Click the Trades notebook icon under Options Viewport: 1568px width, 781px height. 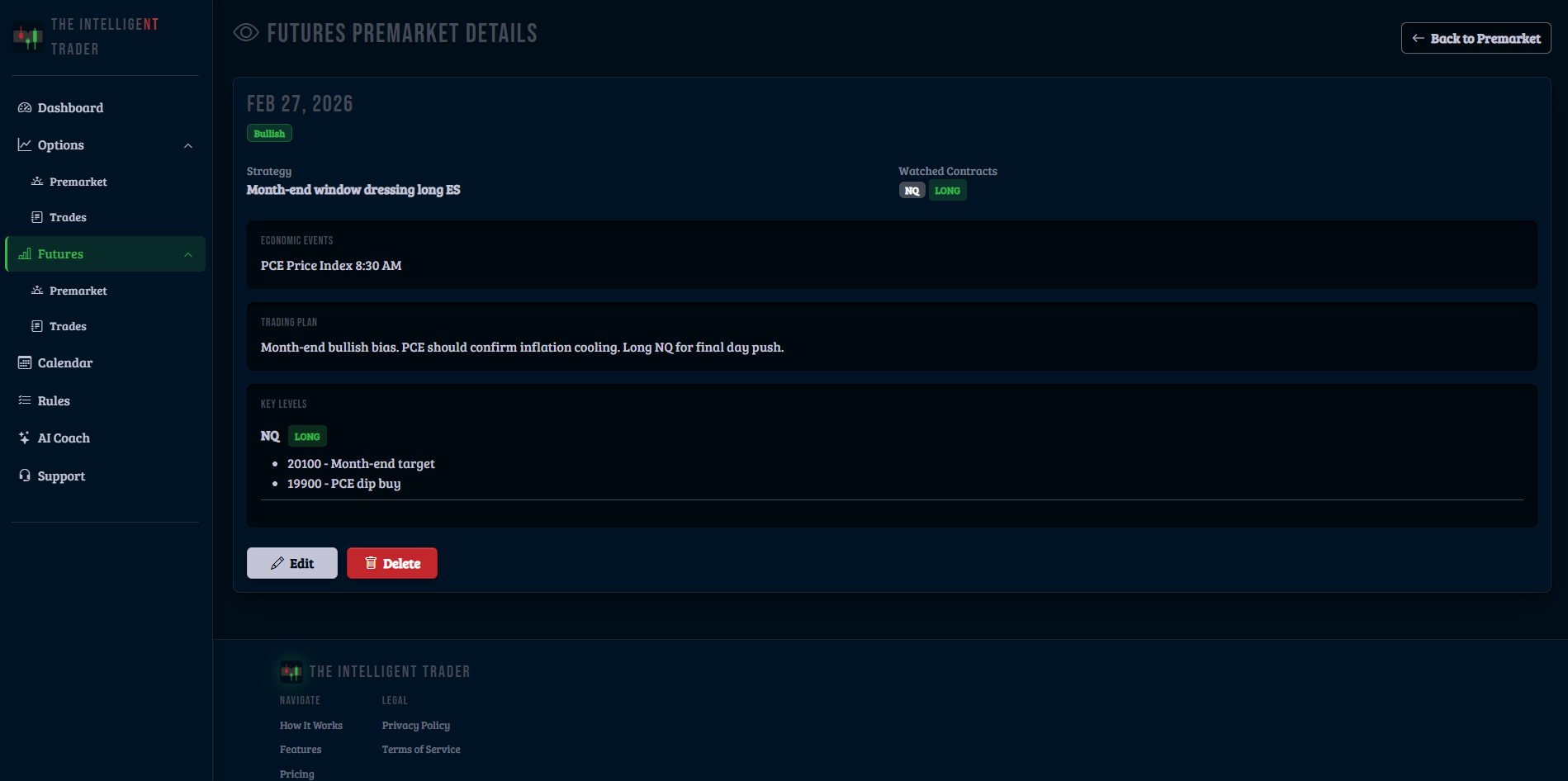pos(37,216)
